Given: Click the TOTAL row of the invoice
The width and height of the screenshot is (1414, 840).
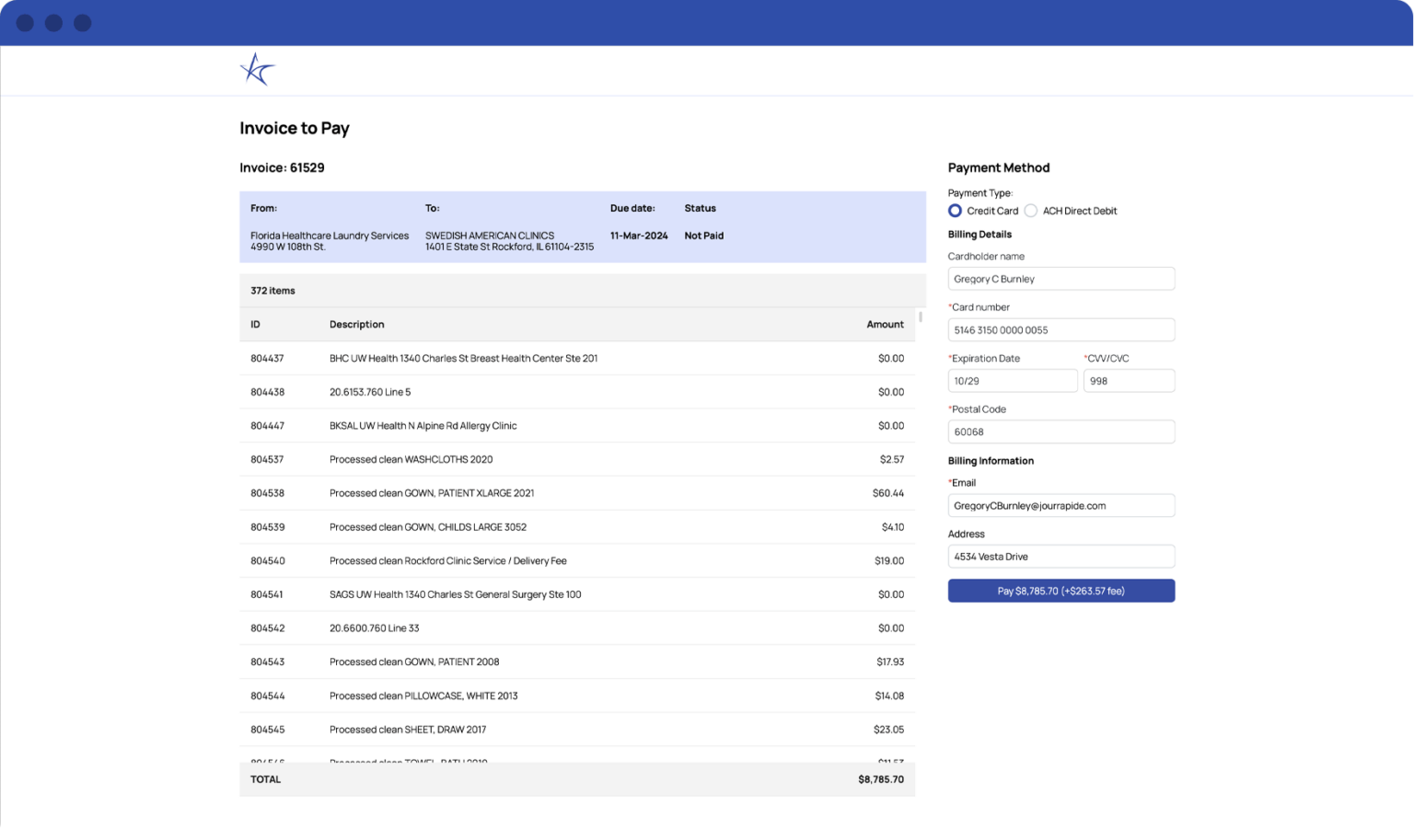Looking at the screenshot, I should click(577, 779).
